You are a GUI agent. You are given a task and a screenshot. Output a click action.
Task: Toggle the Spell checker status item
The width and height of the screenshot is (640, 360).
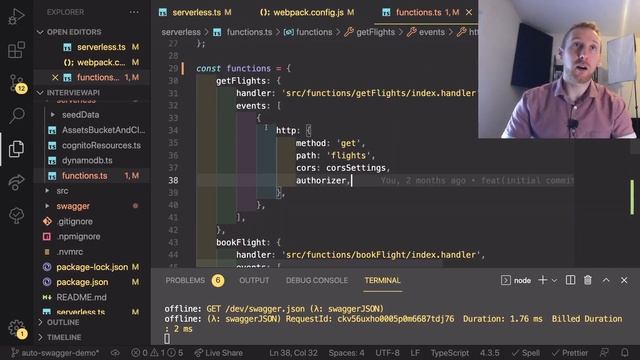point(526,353)
